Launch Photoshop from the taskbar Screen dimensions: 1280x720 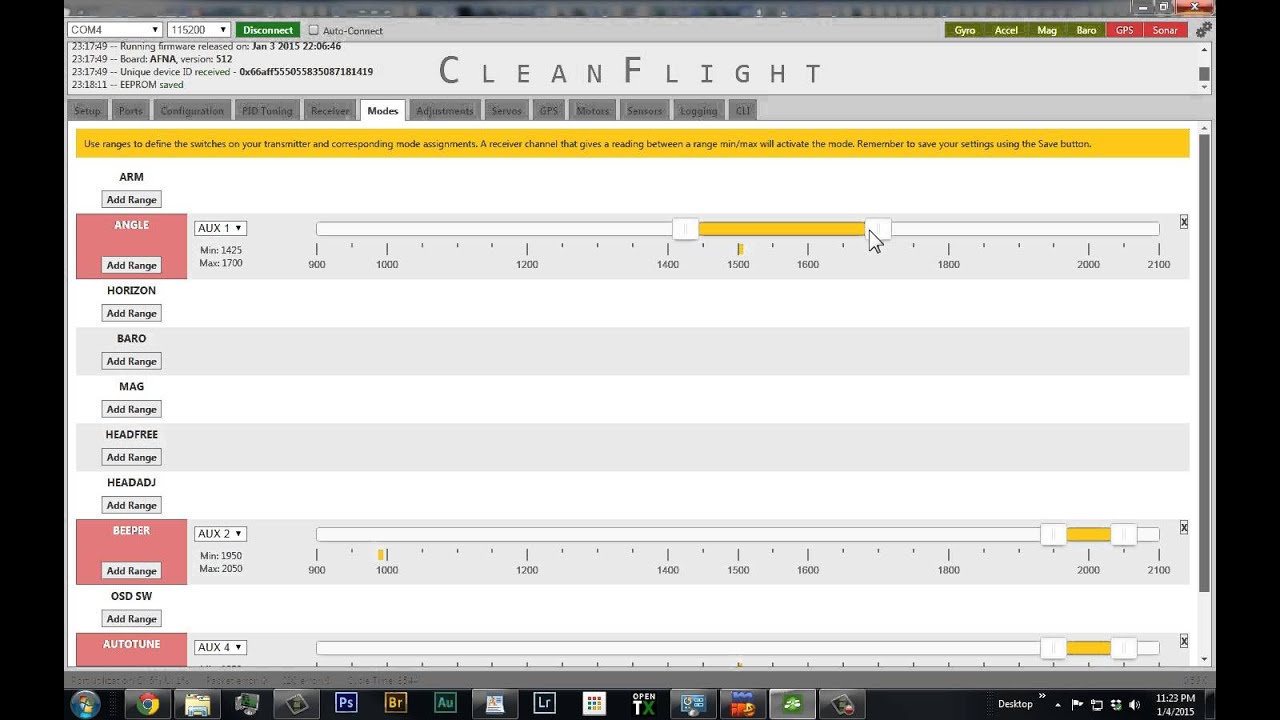point(346,704)
